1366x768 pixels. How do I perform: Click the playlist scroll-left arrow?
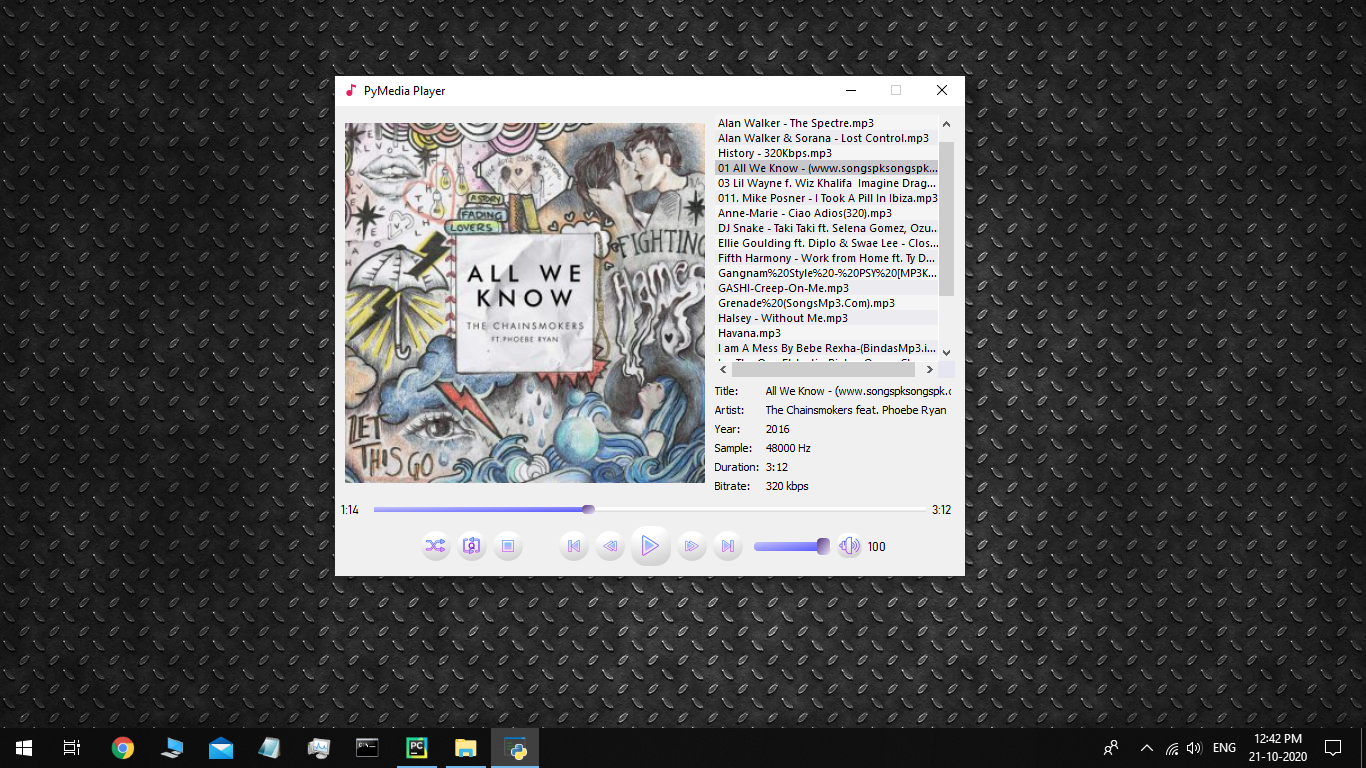tap(723, 370)
